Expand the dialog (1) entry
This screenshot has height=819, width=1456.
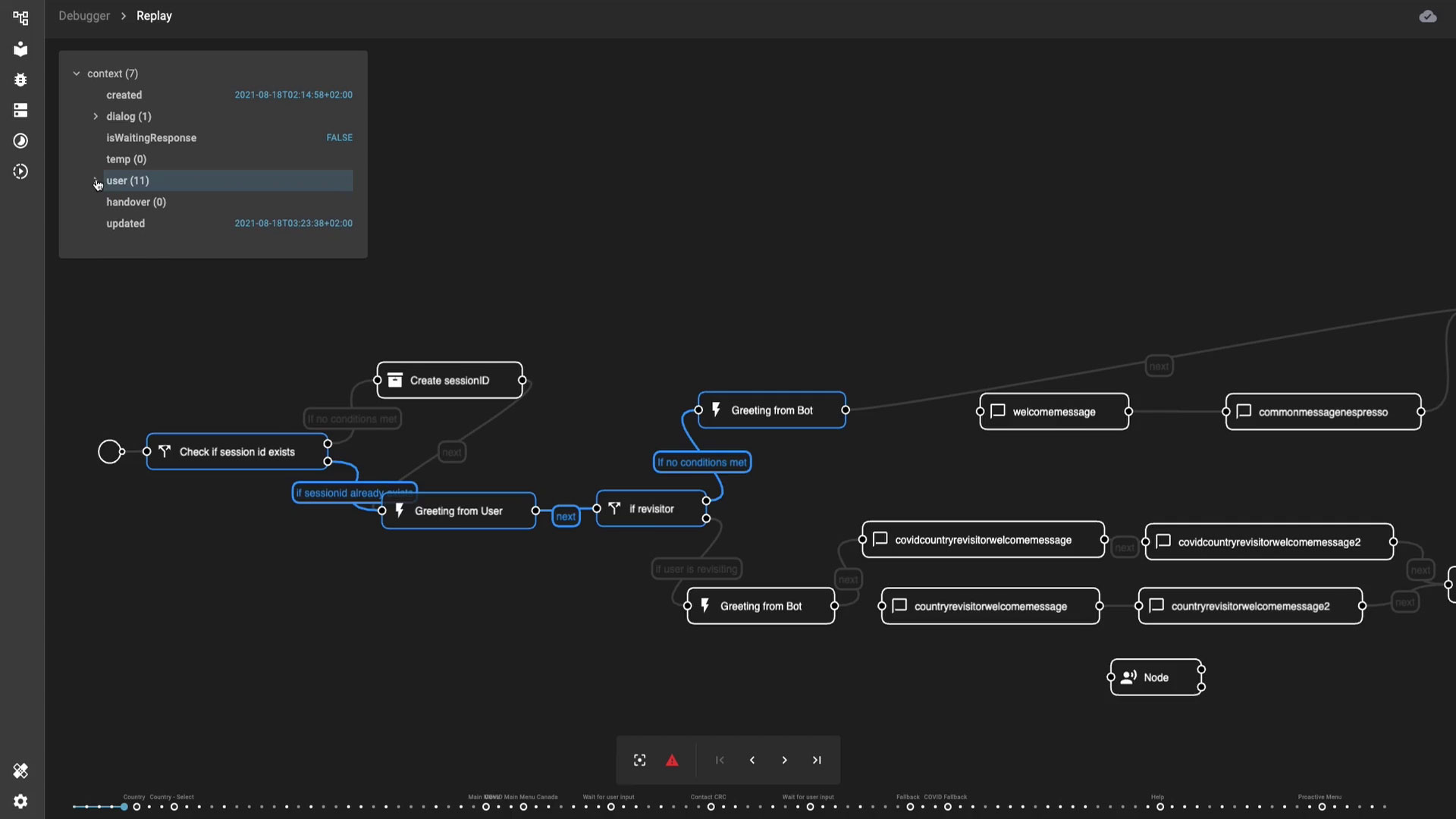click(x=96, y=116)
